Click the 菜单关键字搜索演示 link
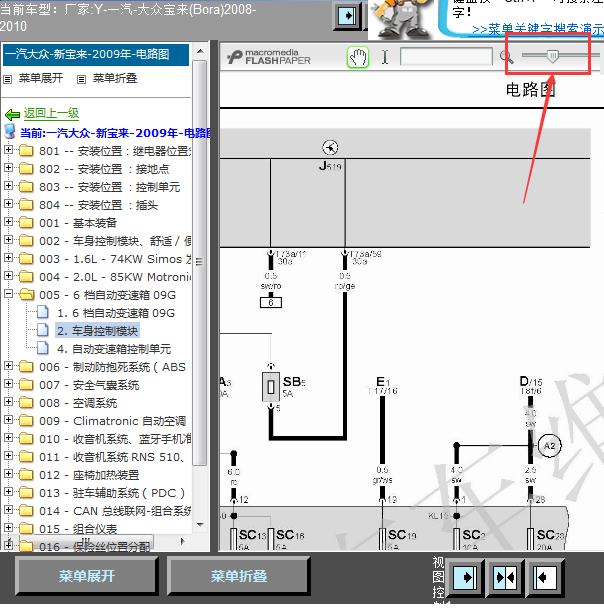Screen dimensions: 604x613 click(538, 29)
